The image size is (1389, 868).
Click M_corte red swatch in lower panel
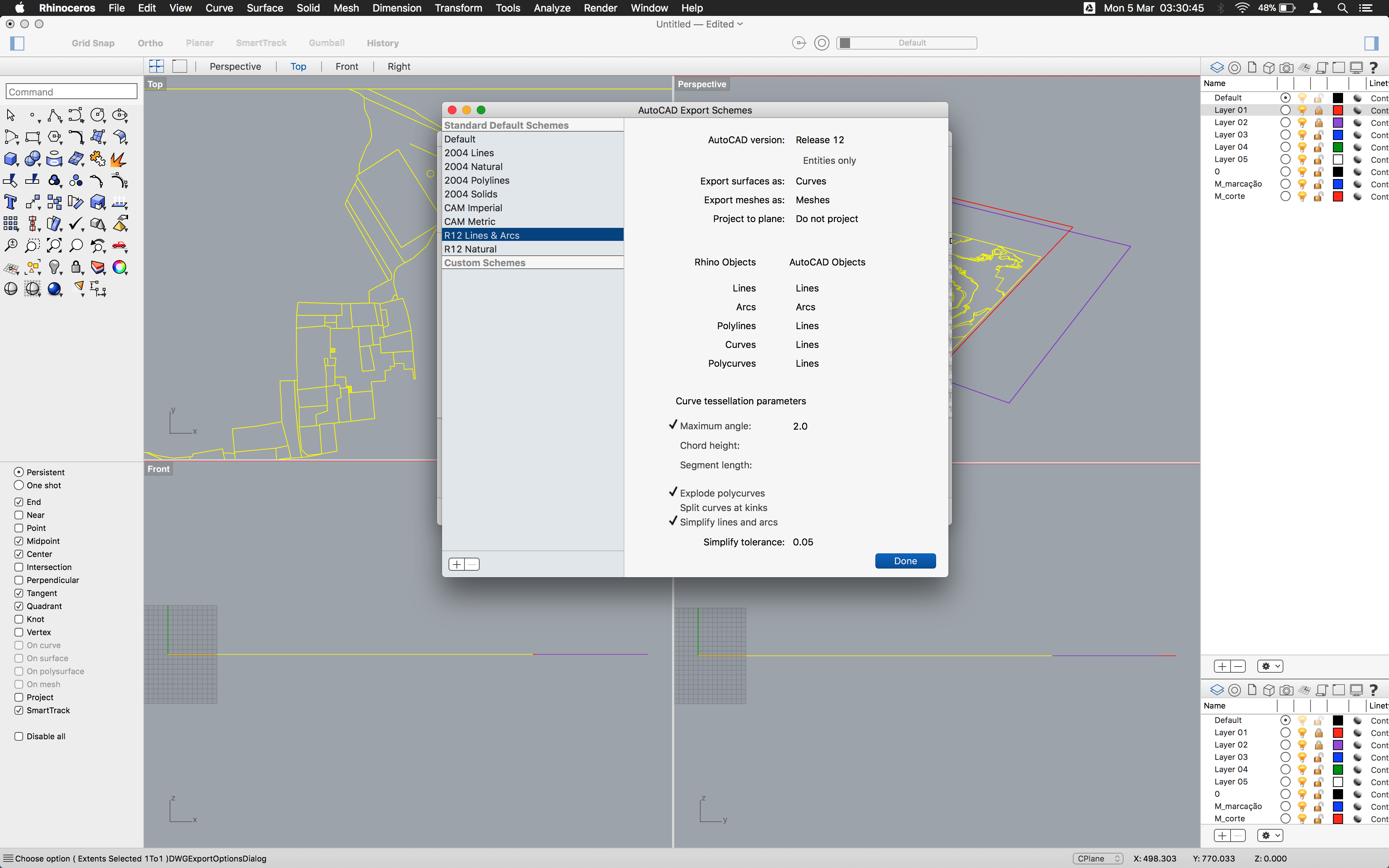1338,818
